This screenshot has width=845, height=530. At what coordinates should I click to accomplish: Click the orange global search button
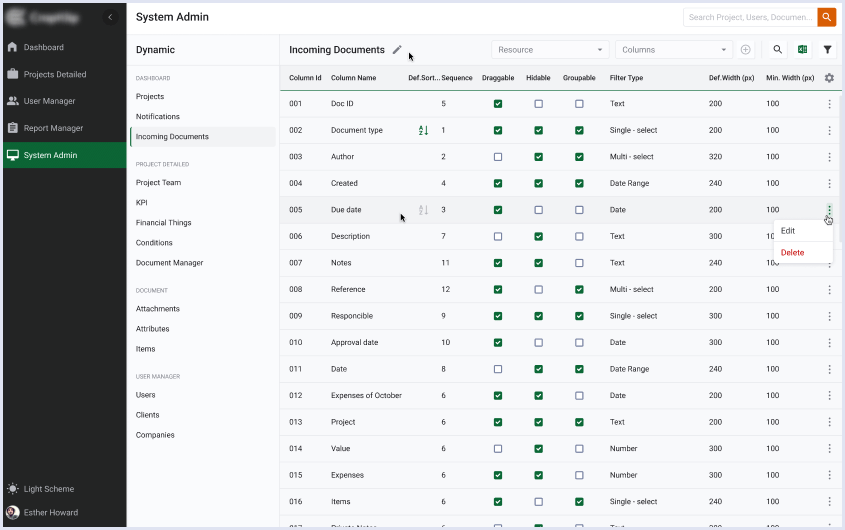[826, 17]
